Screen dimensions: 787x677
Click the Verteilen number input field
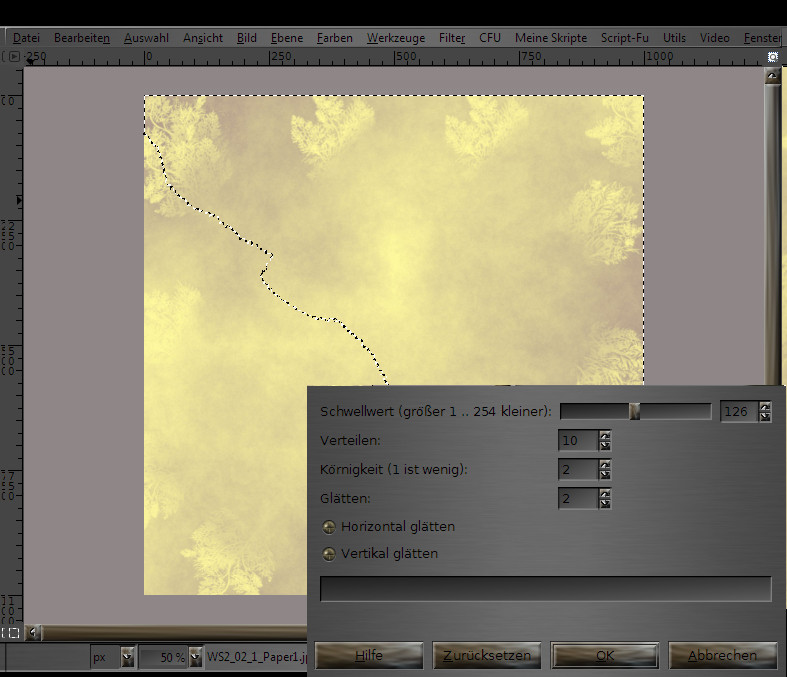[x=577, y=440]
